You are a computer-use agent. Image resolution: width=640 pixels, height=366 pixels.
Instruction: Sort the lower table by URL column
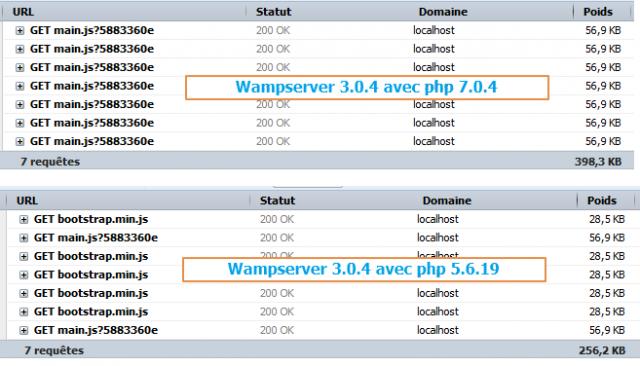[x=27, y=201]
